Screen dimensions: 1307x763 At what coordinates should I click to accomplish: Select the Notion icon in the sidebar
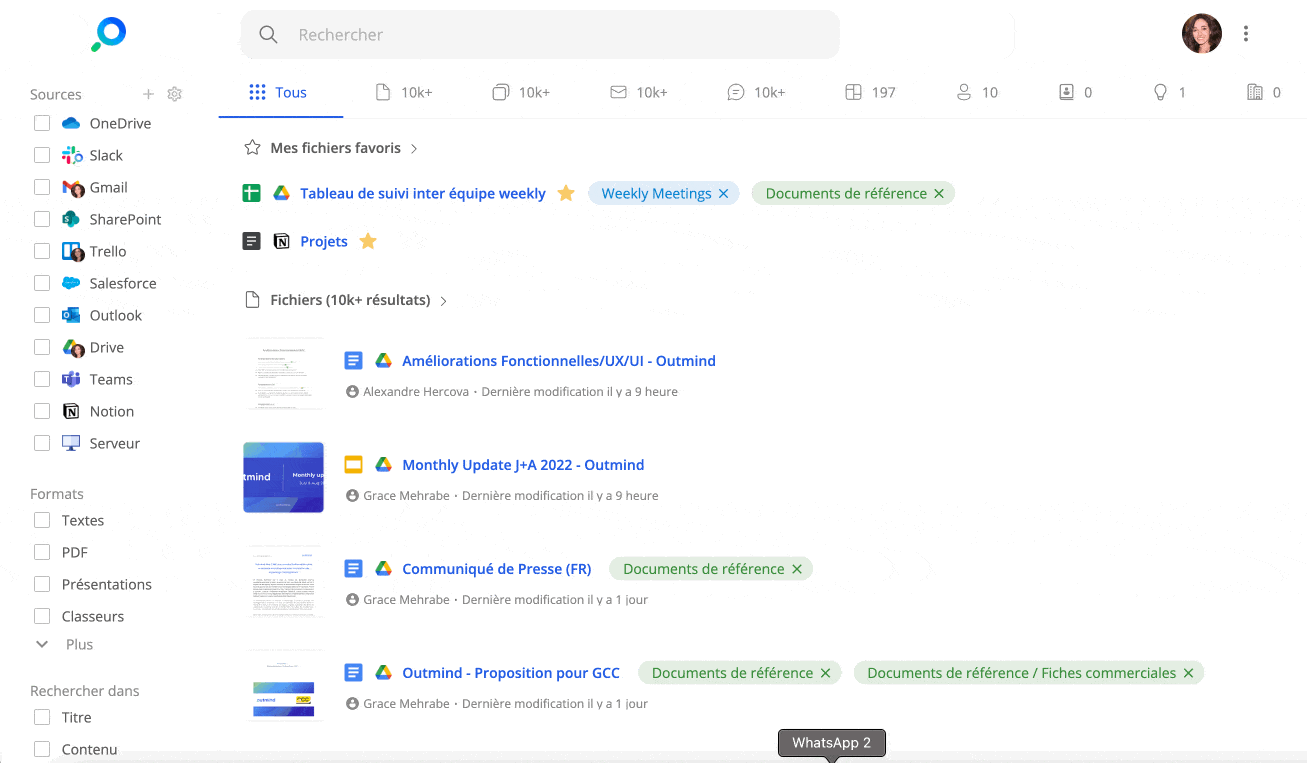point(71,411)
